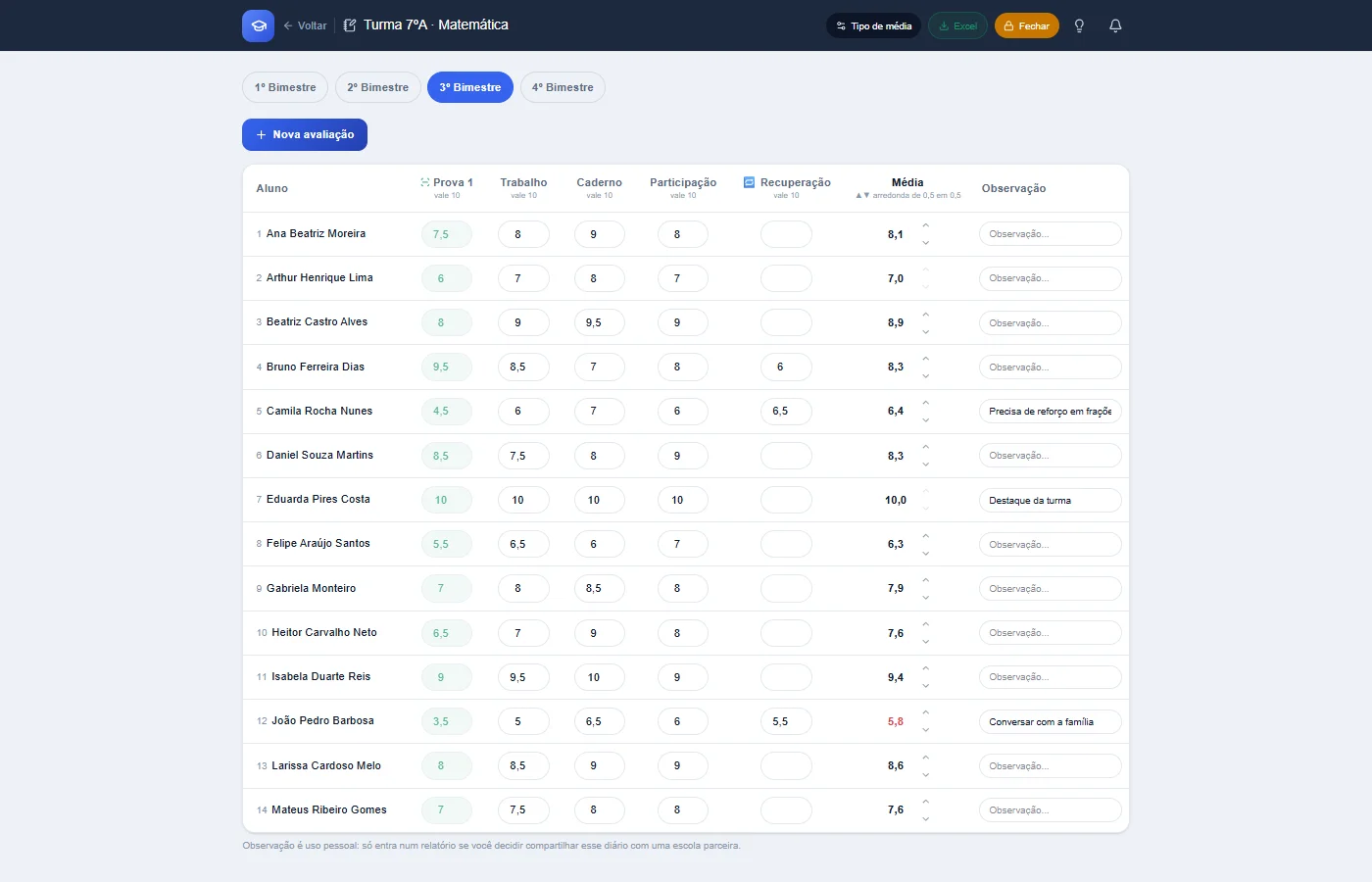
Task: Round down Gabriela Monteiro's média
Action: (x=925, y=597)
